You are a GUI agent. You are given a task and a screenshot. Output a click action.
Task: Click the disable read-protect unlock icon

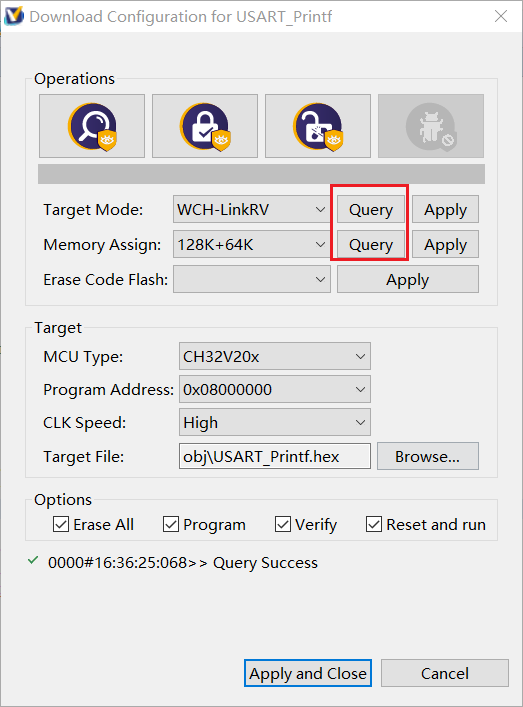pyautogui.click(x=318, y=126)
